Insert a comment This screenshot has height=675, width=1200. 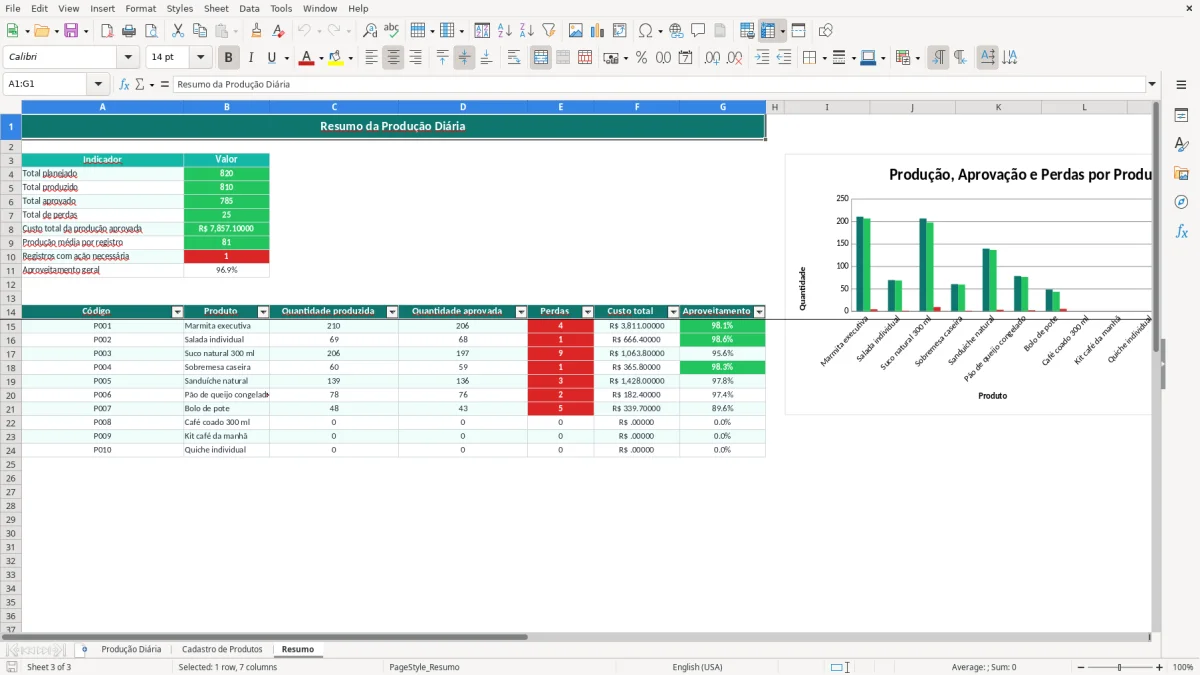click(x=698, y=31)
